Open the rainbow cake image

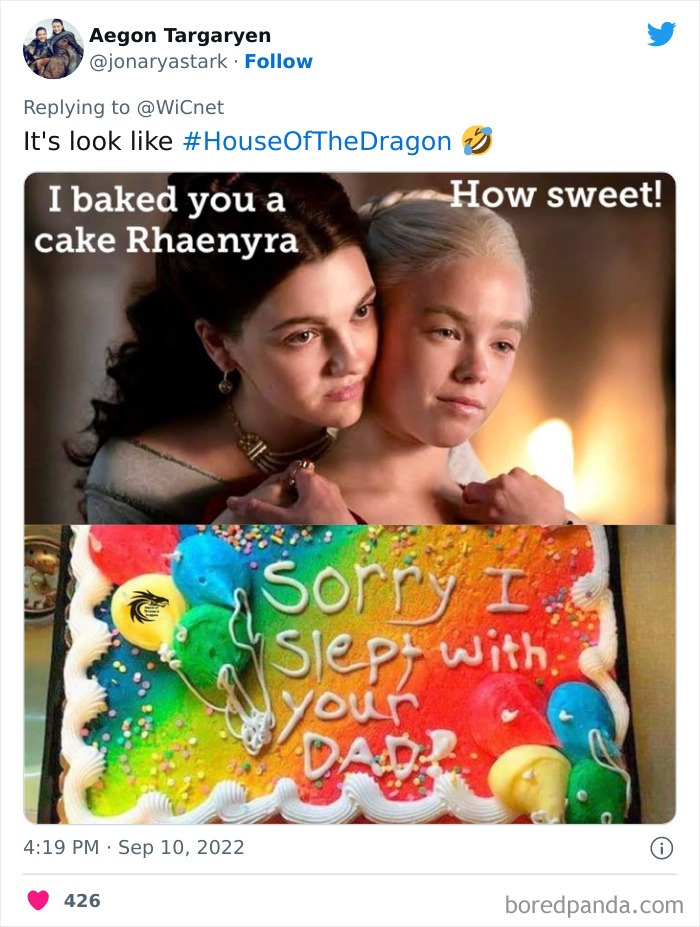350,670
